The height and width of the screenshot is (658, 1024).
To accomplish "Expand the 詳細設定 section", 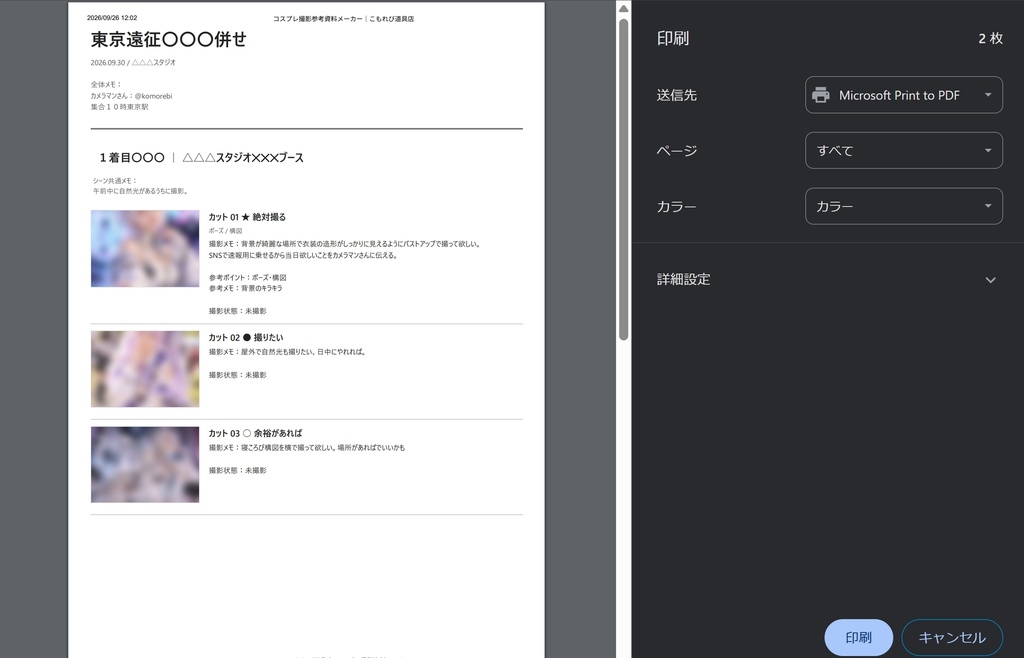I will pyautogui.click(x=827, y=279).
